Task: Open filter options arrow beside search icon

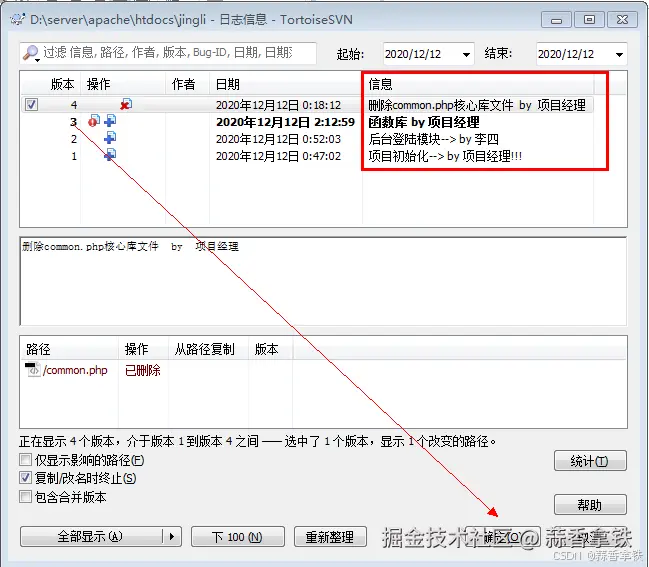Action: (38, 60)
